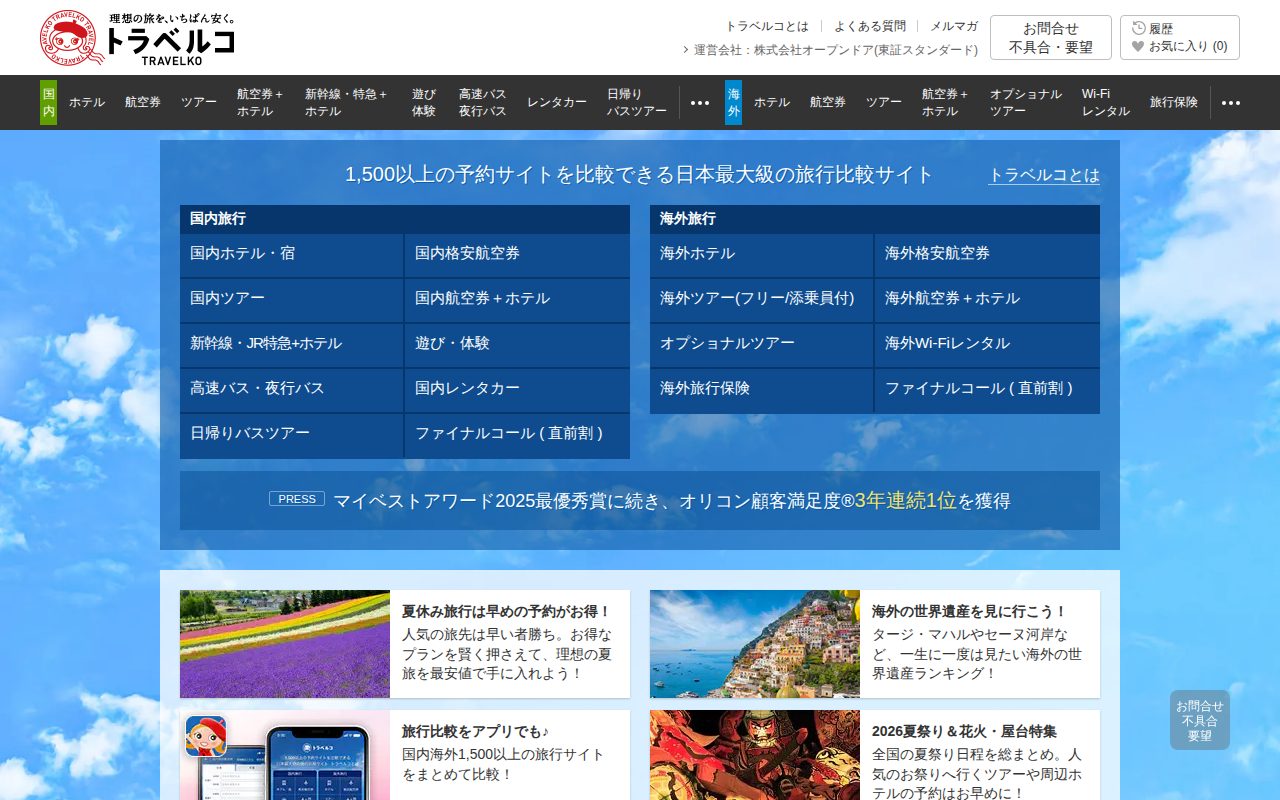Open メルマガ link
Viewport: 1280px width, 800px height.
[x=954, y=26]
